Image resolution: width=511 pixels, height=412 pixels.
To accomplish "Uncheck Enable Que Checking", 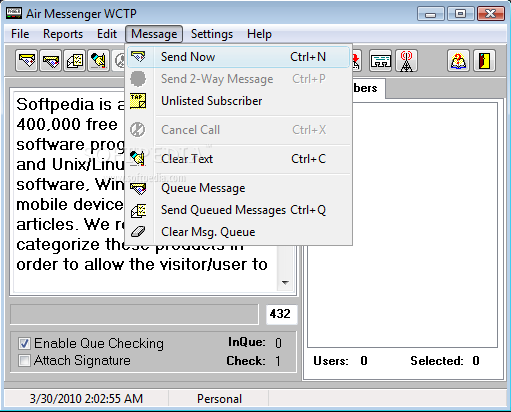I will click(x=24, y=343).
